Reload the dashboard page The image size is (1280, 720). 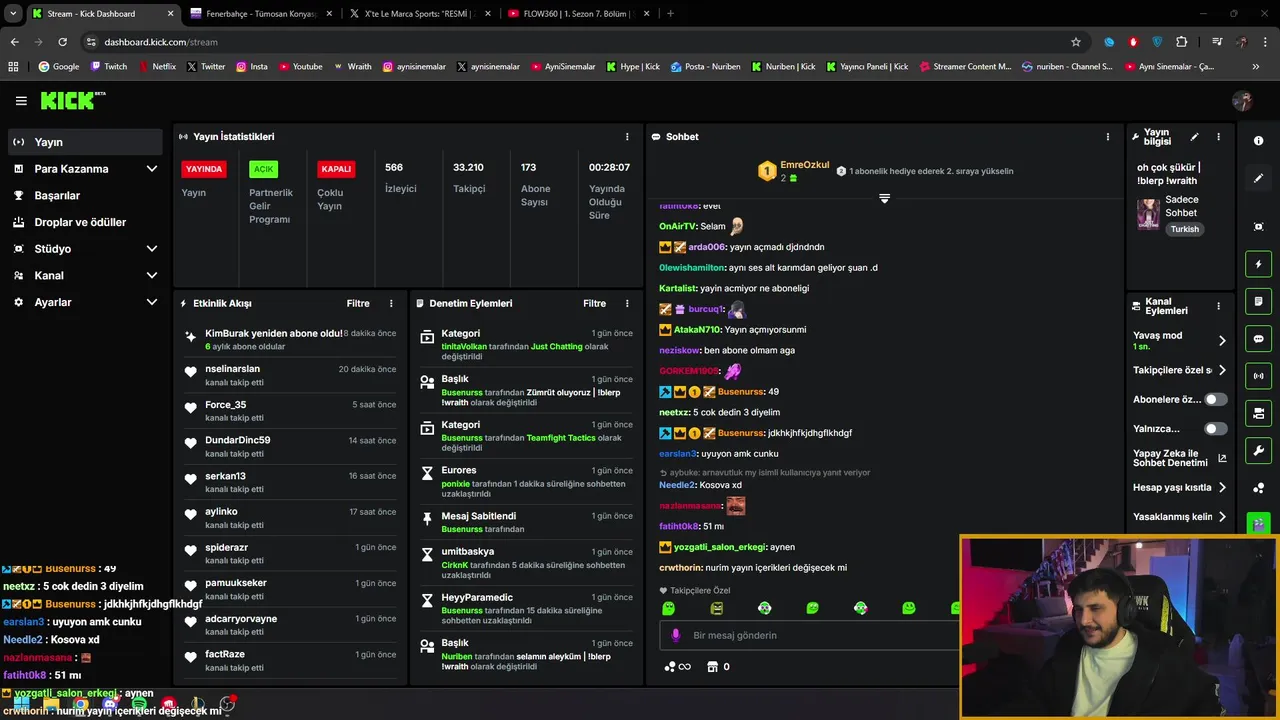(62, 42)
